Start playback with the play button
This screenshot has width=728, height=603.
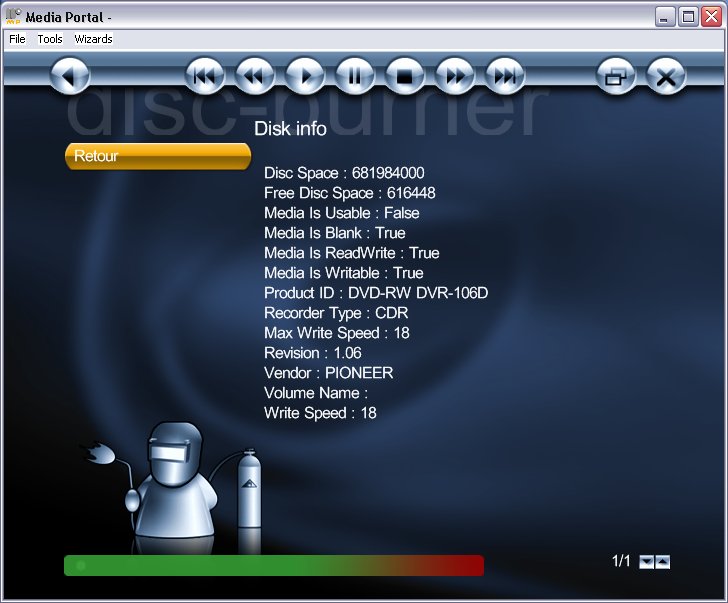click(305, 75)
